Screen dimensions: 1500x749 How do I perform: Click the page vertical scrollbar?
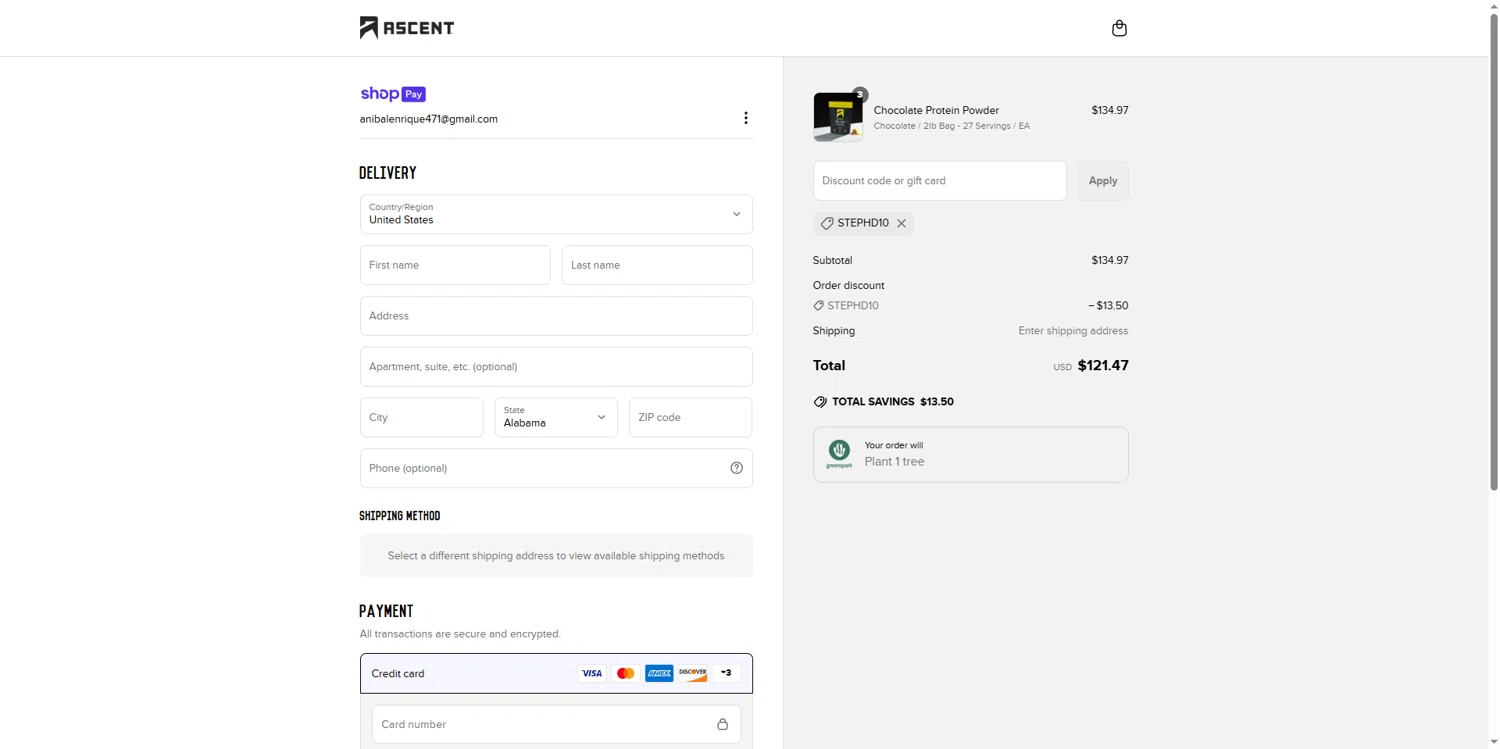(x=1494, y=250)
